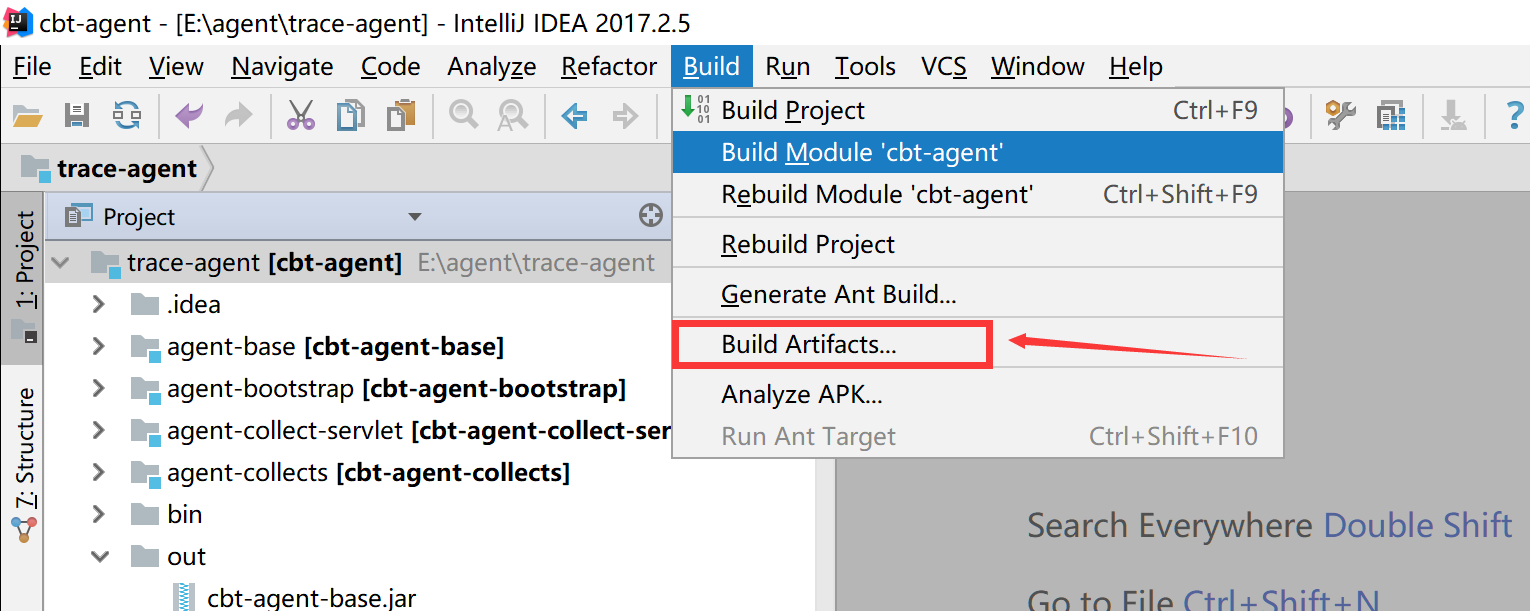Screen dimensions: 1530x611
Task: Open the Project view type dropdown arrow
Action: (415, 217)
